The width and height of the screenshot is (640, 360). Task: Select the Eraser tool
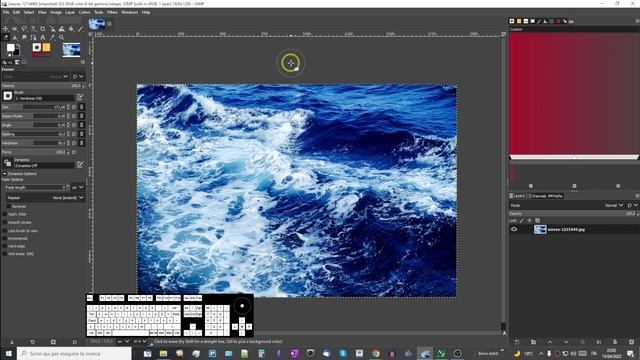(5, 38)
